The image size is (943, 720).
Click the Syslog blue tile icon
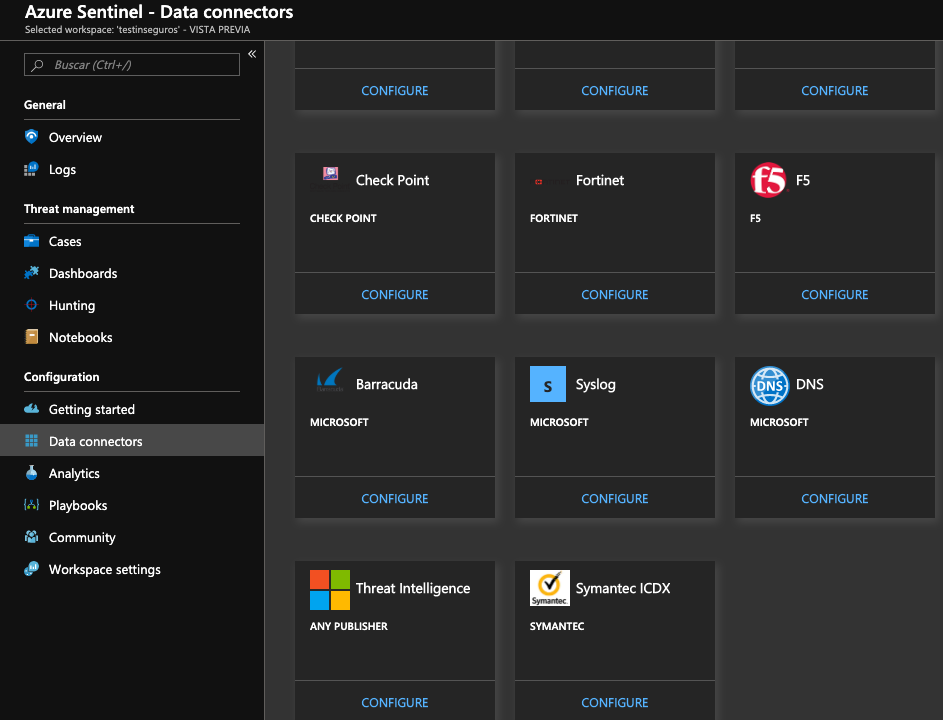[548, 385]
